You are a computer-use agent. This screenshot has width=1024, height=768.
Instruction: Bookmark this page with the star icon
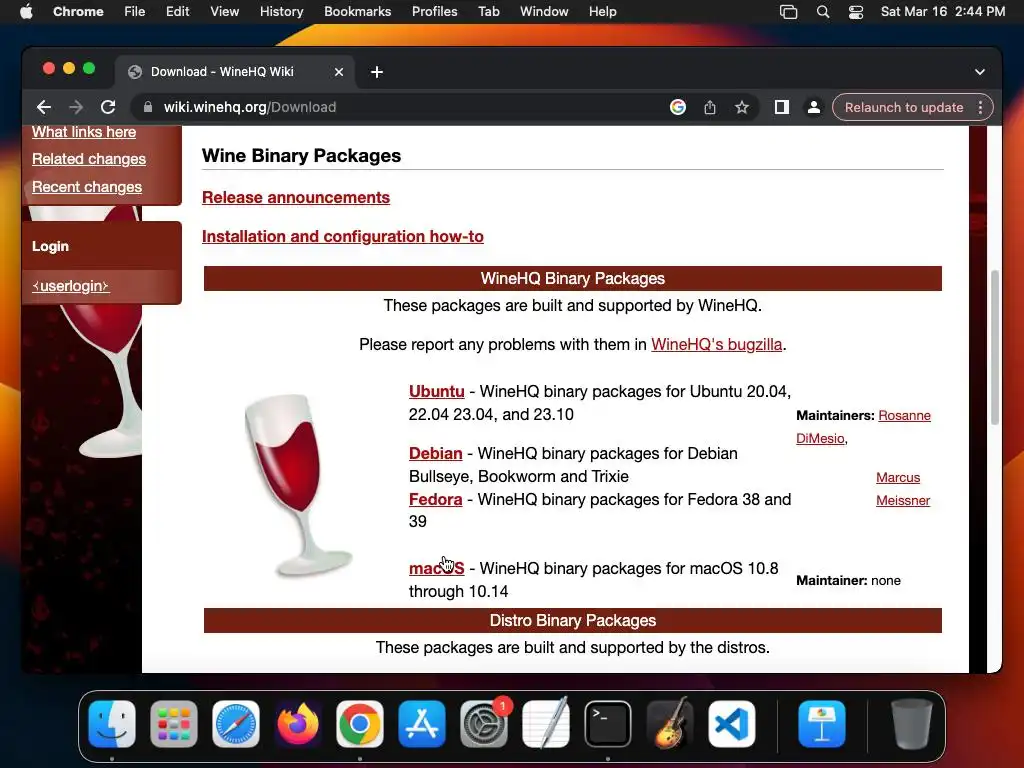point(742,107)
